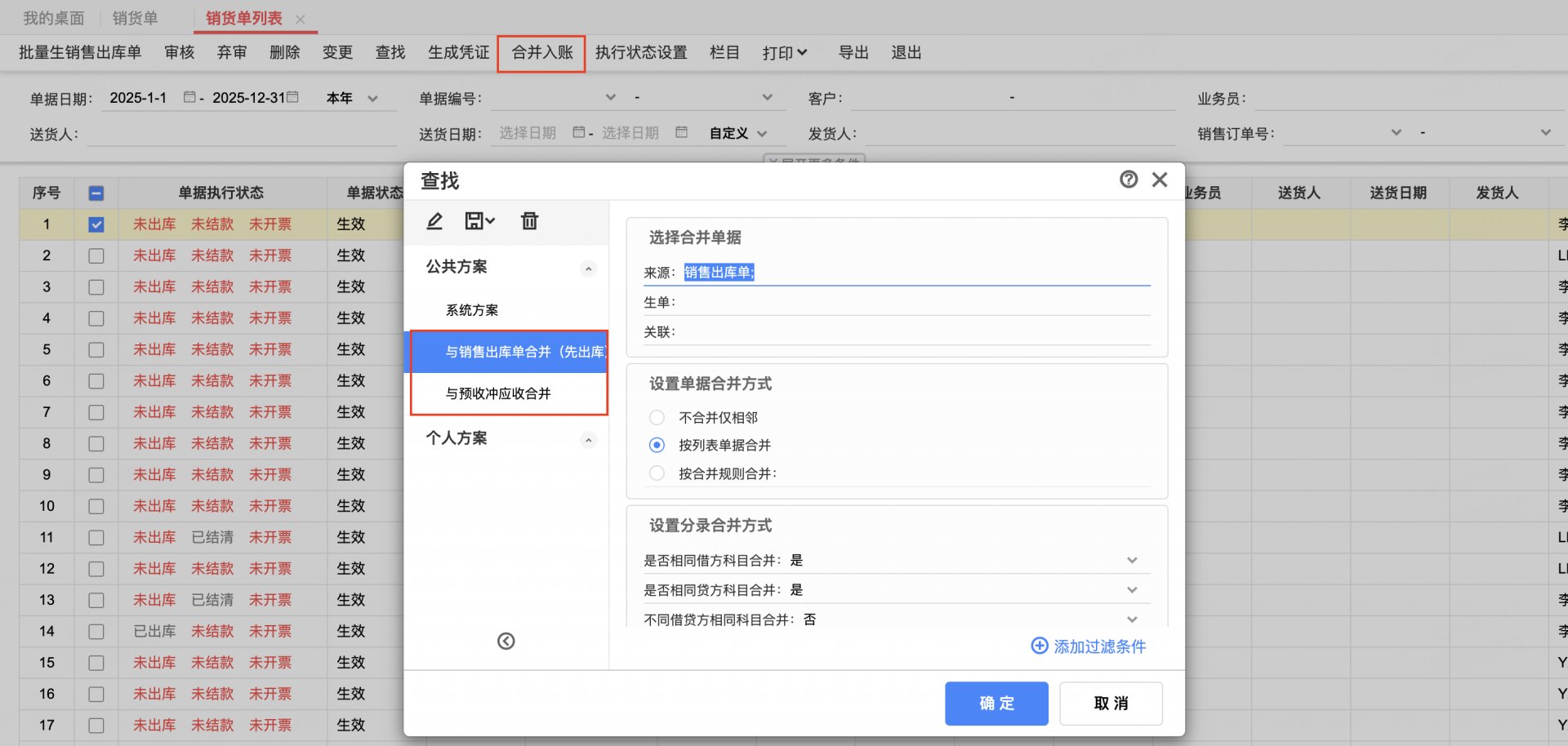Click the 确定 button

[996, 704]
